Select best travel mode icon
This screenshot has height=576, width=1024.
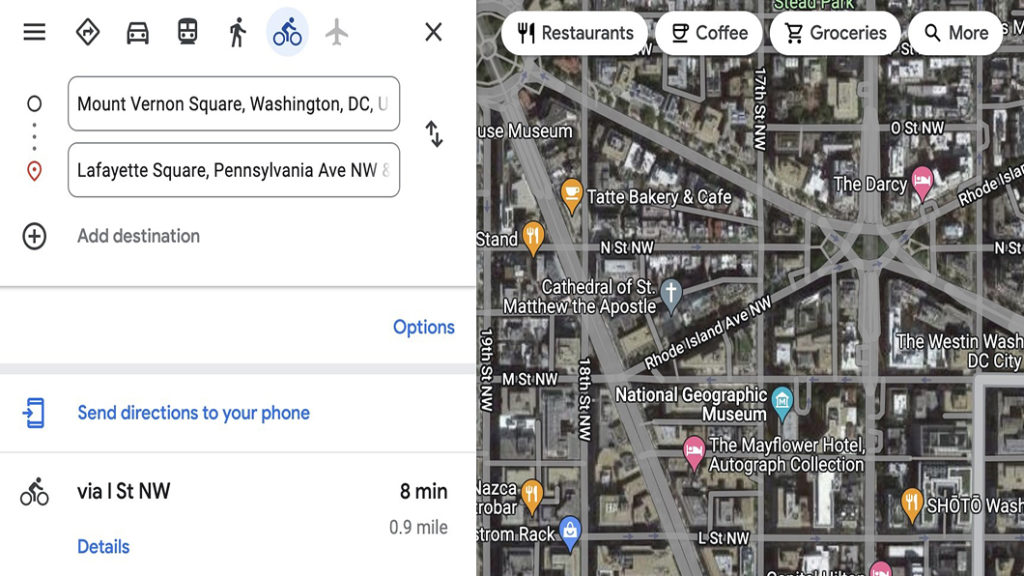point(88,32)
